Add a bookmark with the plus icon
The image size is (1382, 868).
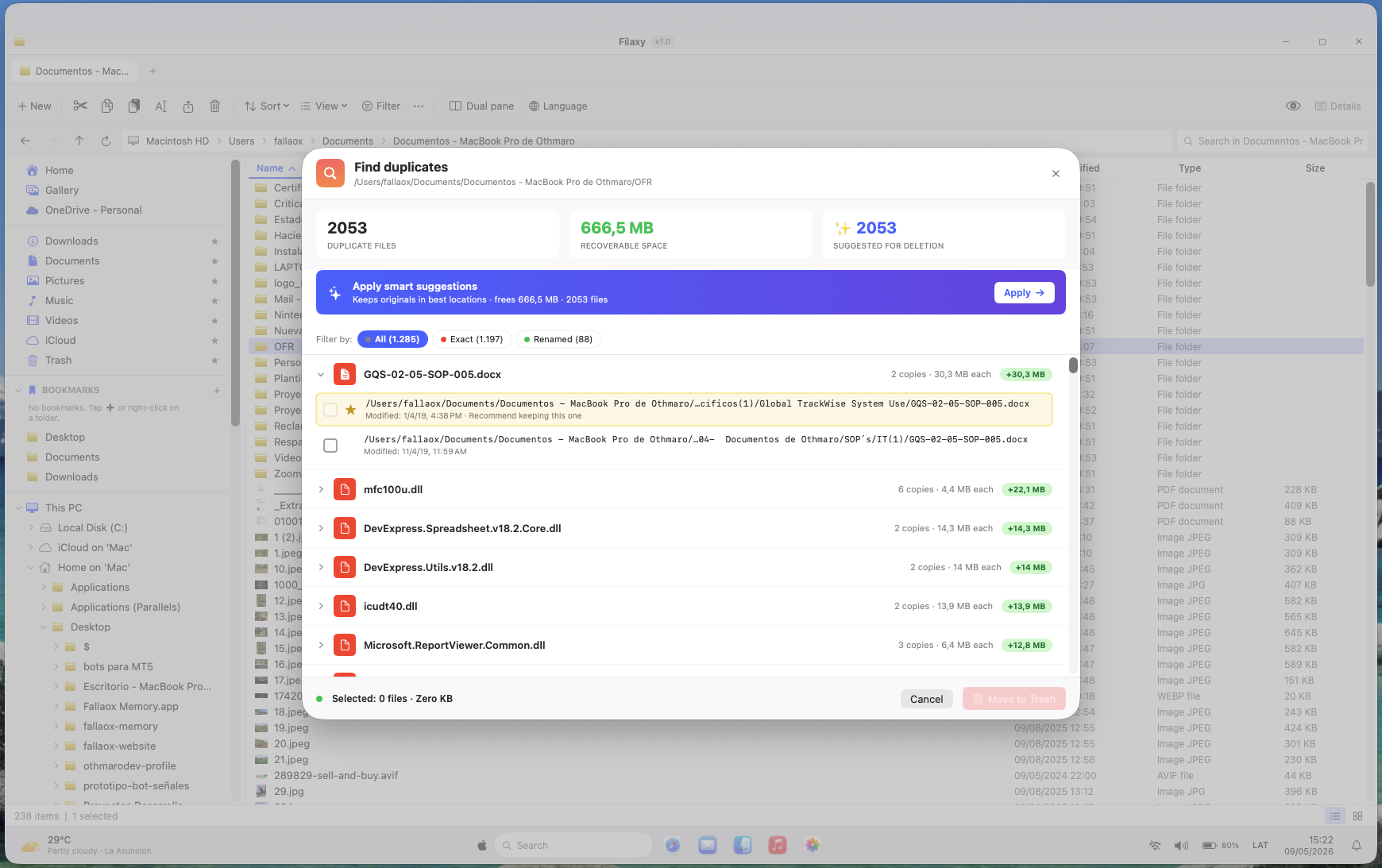click(216, 390)
